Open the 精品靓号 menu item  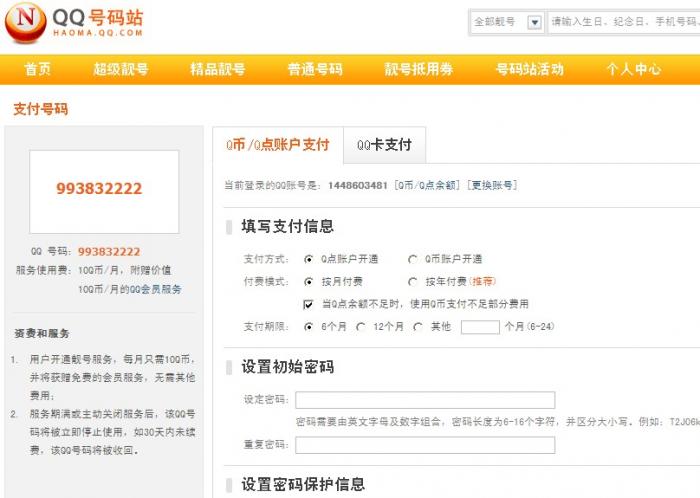(x=217, y=69)
